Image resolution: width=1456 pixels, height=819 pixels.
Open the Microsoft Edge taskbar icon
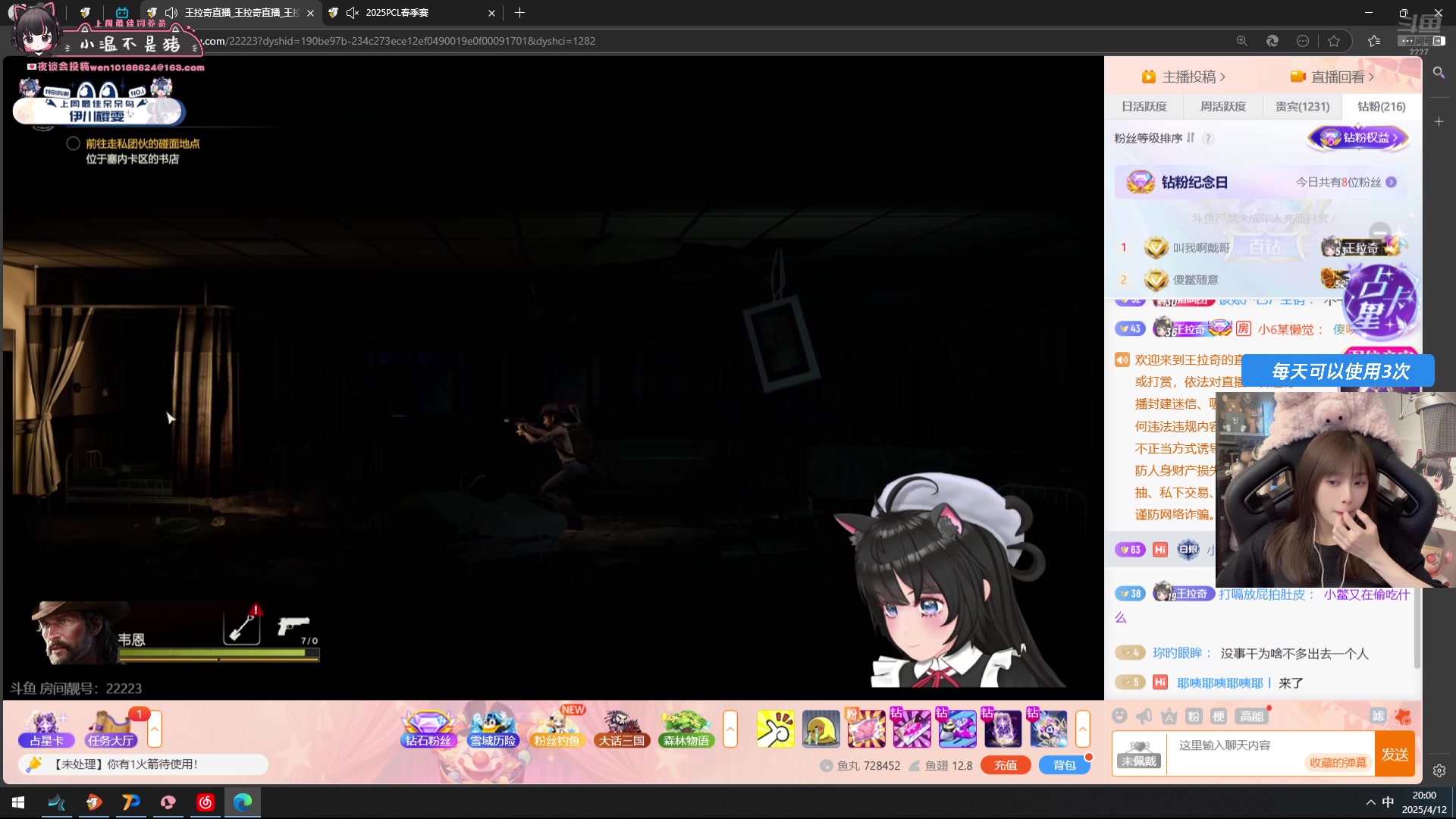click(x=243, y=802)
